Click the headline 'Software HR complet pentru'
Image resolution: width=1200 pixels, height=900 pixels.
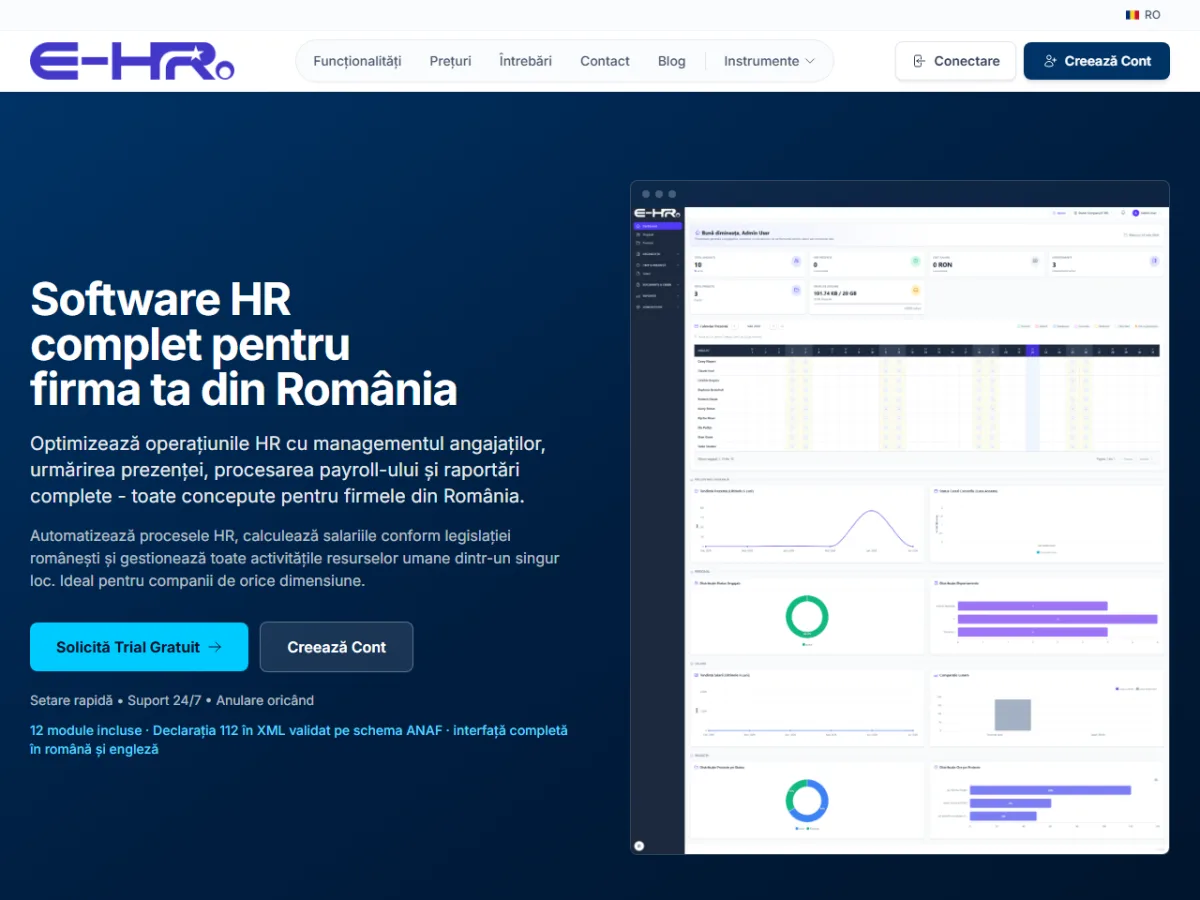[x=244, y=344]
